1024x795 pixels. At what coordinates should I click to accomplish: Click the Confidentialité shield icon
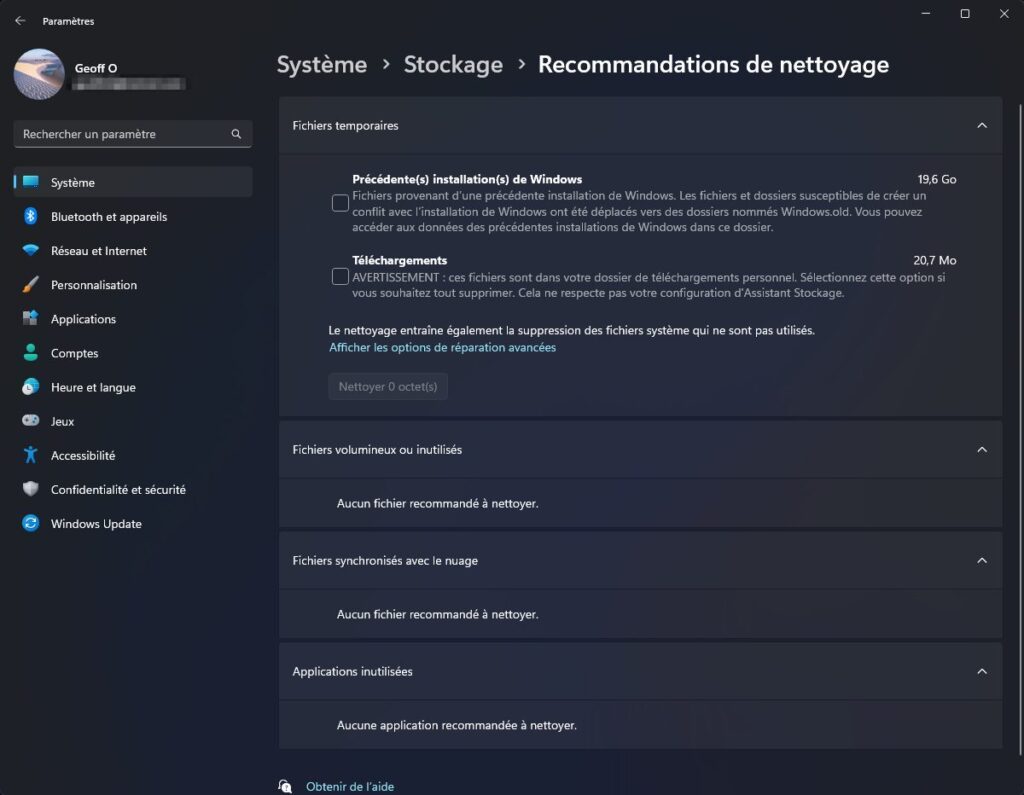pos(31,489)
